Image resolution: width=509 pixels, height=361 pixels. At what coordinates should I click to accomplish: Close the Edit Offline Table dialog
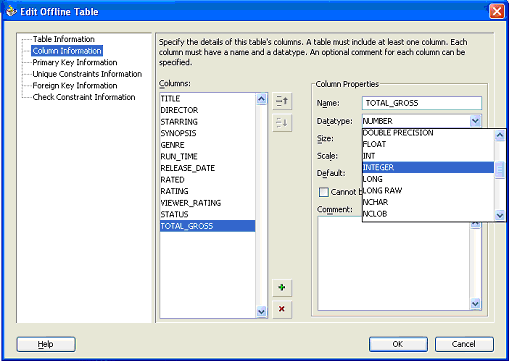tap(497, 11)
